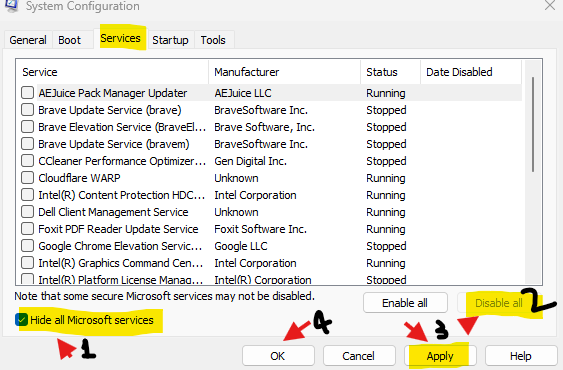Click the Intel(R) Platform License Manager row name
Screen dimensions: 563x370
click(x=121, y=279)
